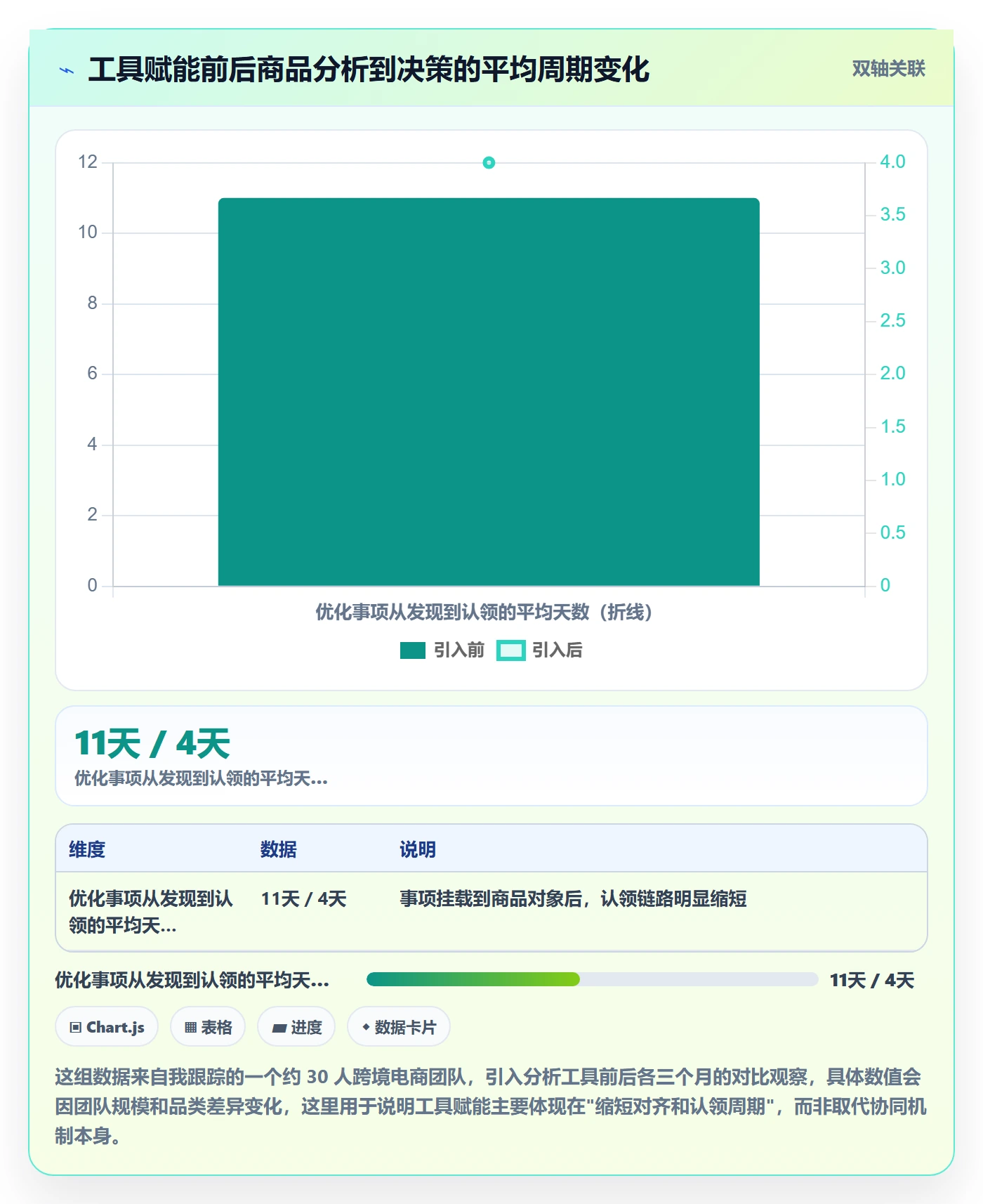The image size is (983, 1204).
Task: Click the right axis value 4.0
Action: point(892,162)
